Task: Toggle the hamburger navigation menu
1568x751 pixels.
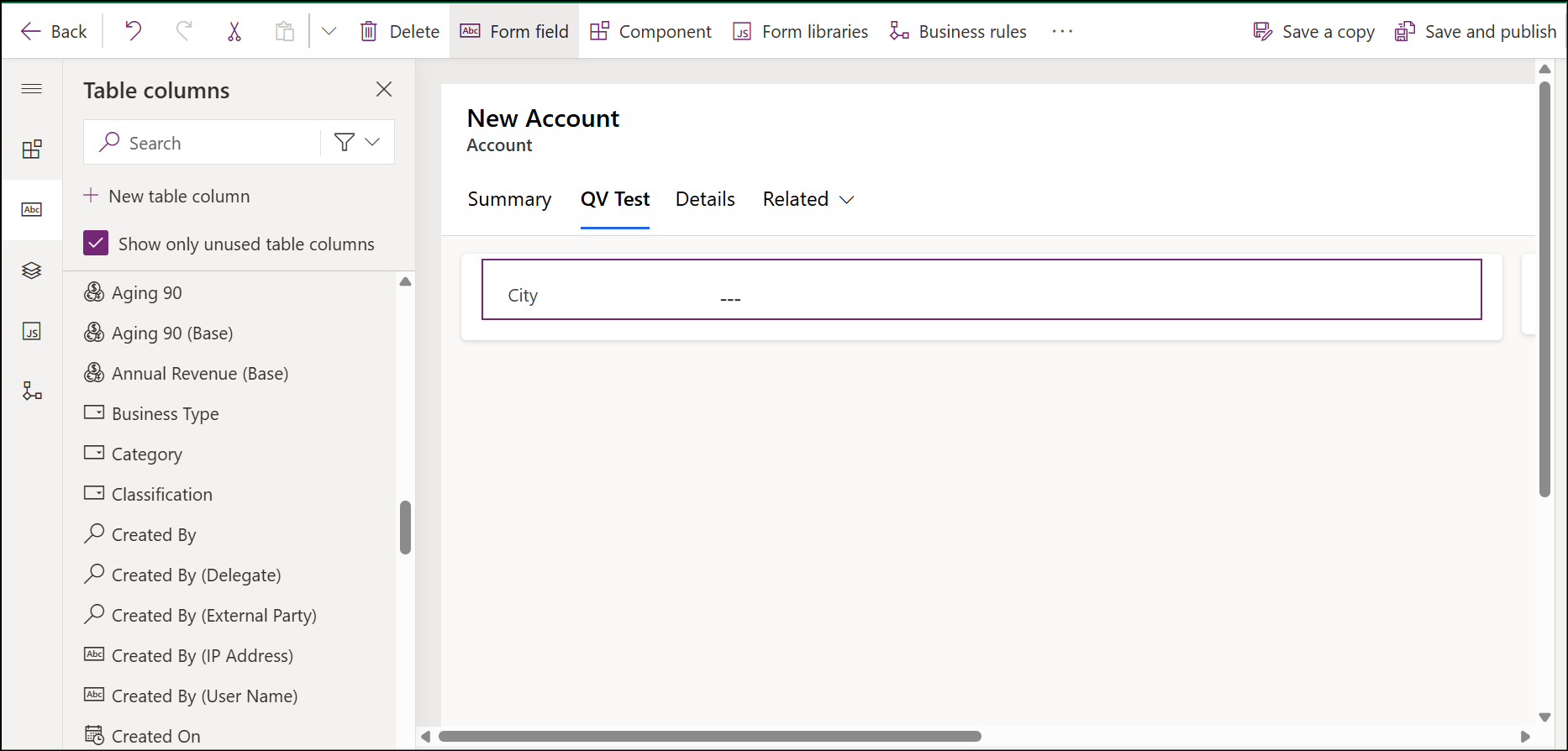Action: point(32,88)
